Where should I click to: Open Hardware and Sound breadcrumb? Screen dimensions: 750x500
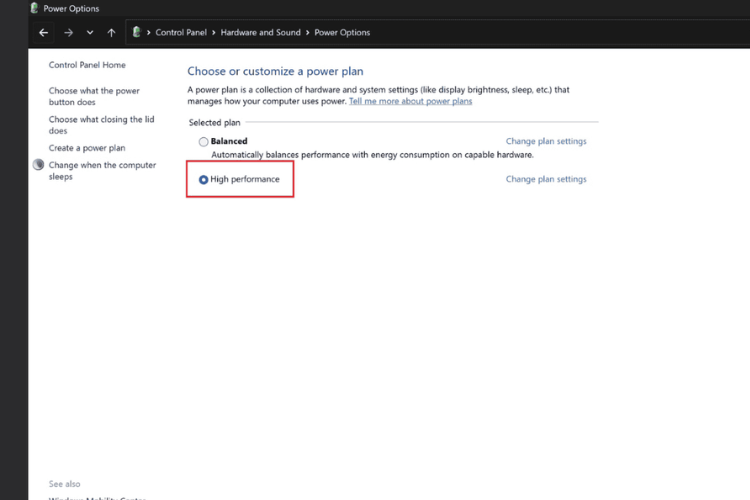(x=260, y=33)
